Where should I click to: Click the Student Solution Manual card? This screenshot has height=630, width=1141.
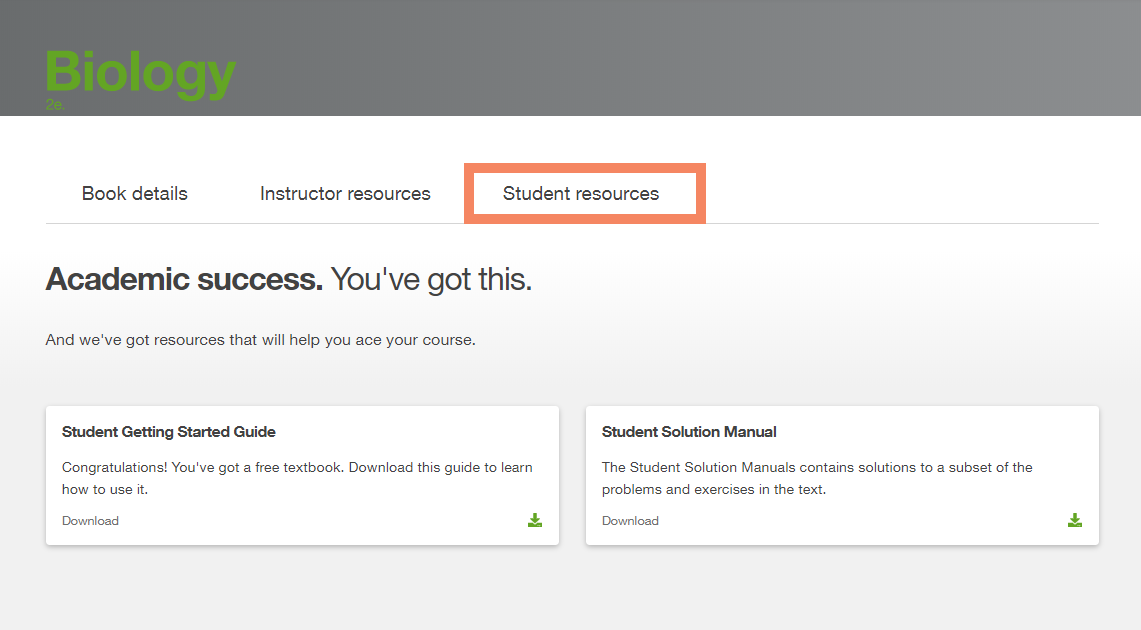pos(842,475)
